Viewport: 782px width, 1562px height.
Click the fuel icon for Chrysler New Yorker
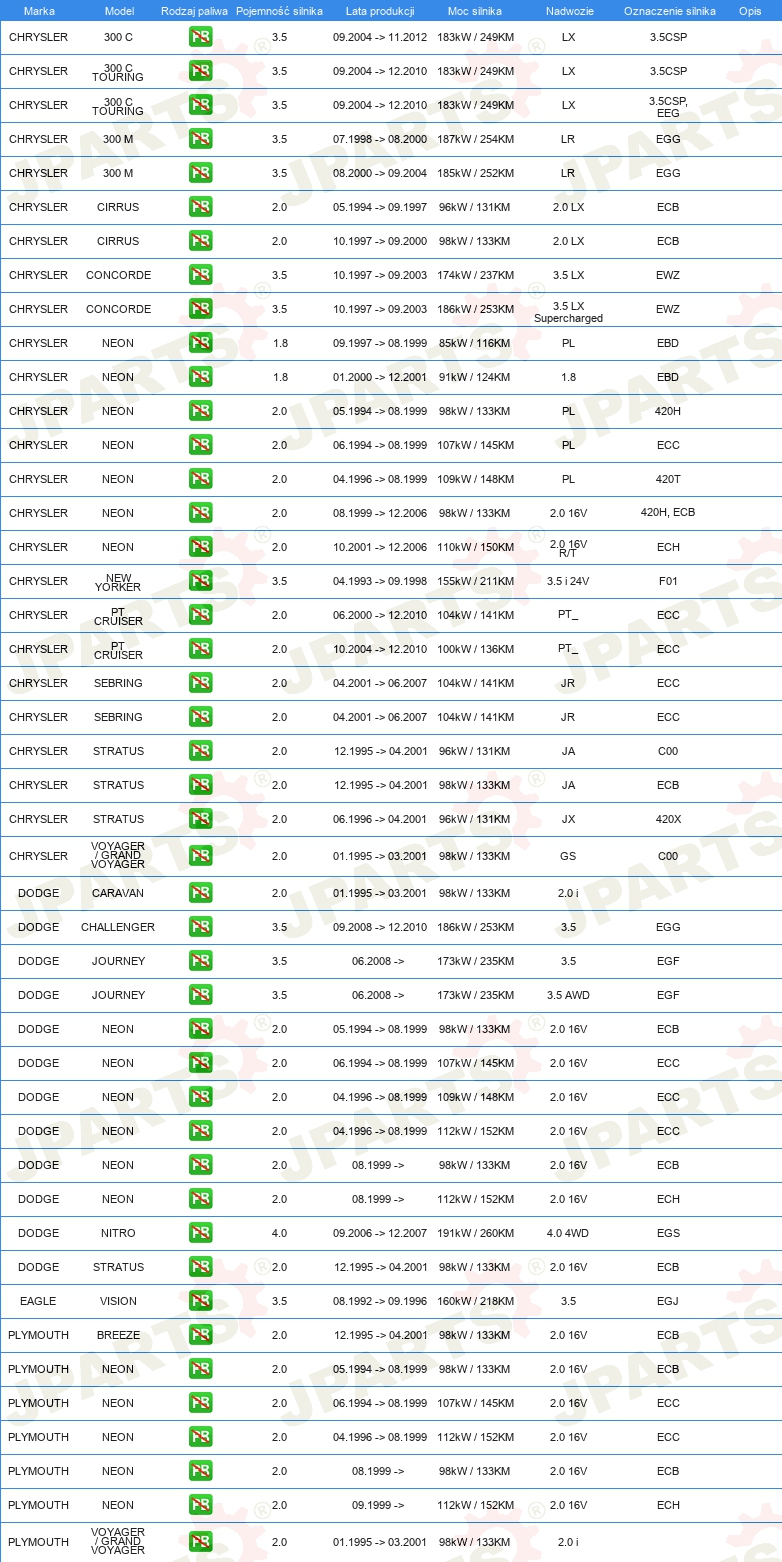pos(200,581)
